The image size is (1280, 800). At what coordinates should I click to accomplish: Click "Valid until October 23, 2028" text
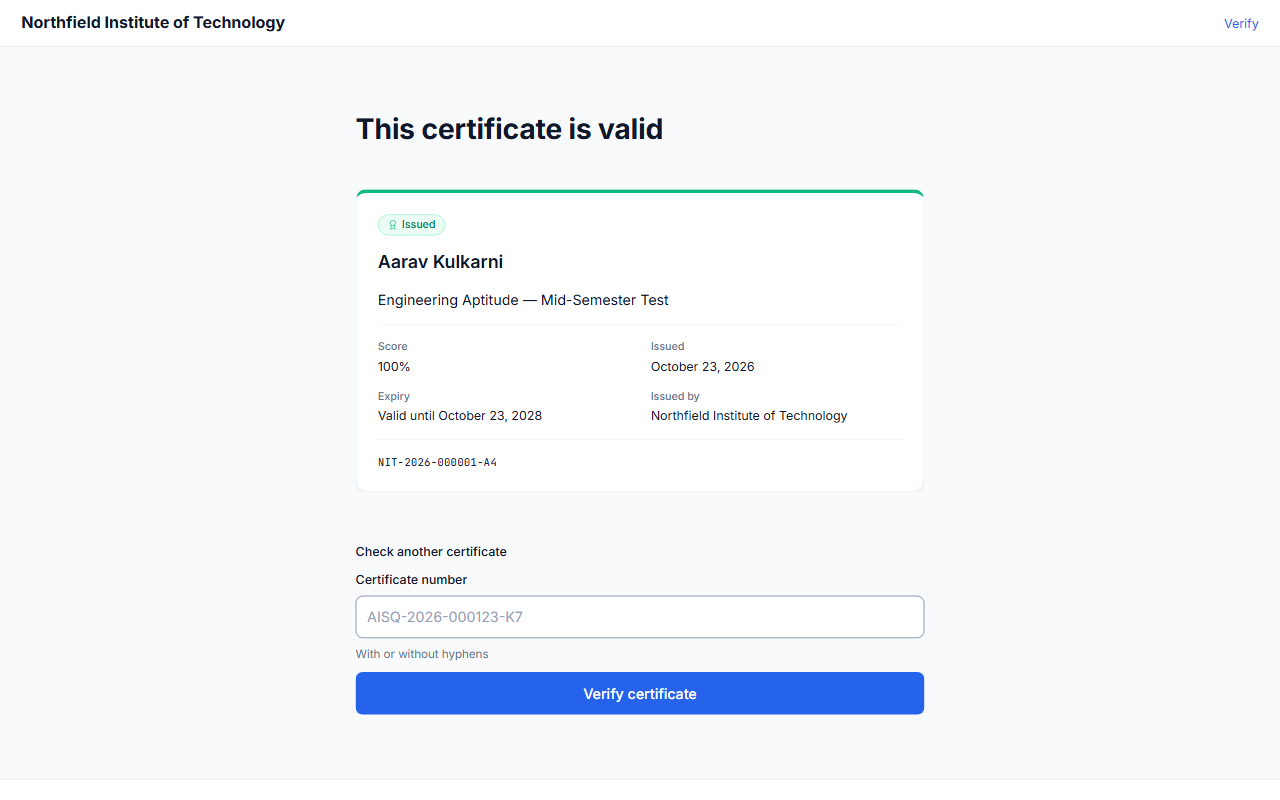[x=460, y=416]
